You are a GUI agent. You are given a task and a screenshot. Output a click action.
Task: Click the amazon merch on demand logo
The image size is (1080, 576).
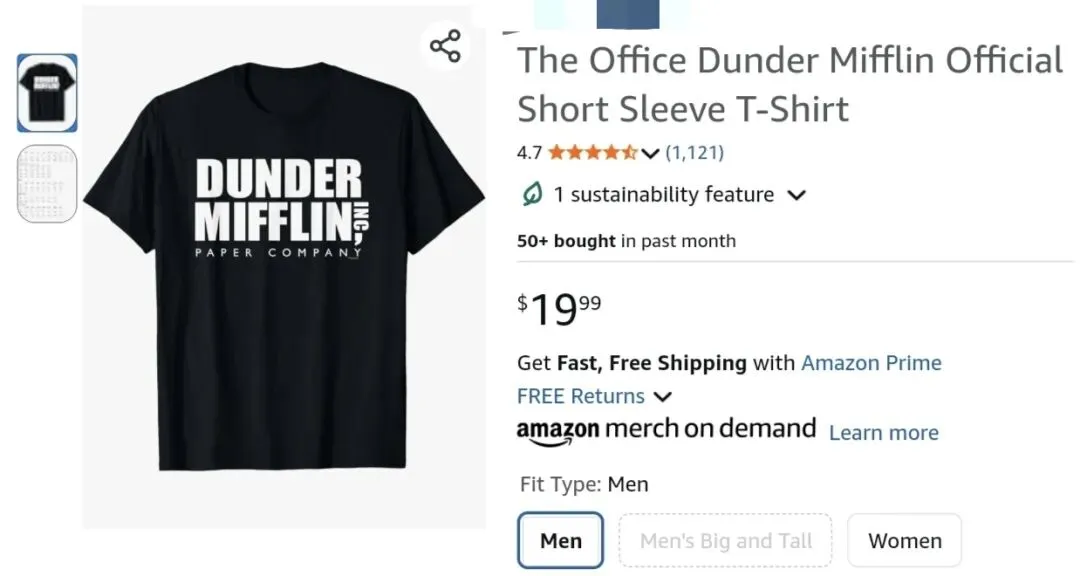[x=666, y=430]
